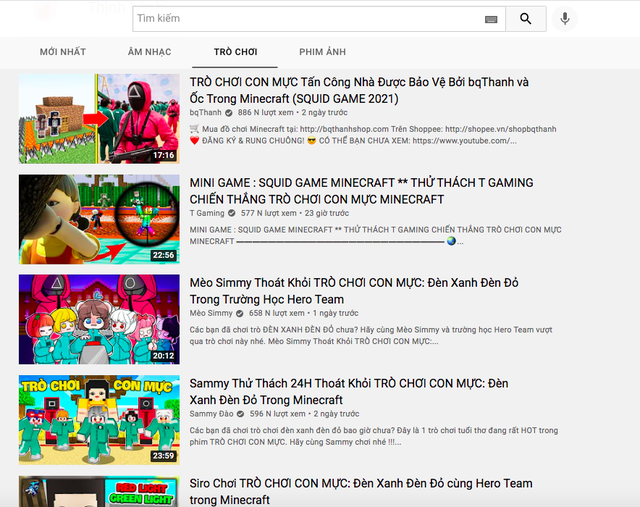Screen dimensions: 640x507
Task: Click T Gaming verified badge
Action: tap(232, 213)
